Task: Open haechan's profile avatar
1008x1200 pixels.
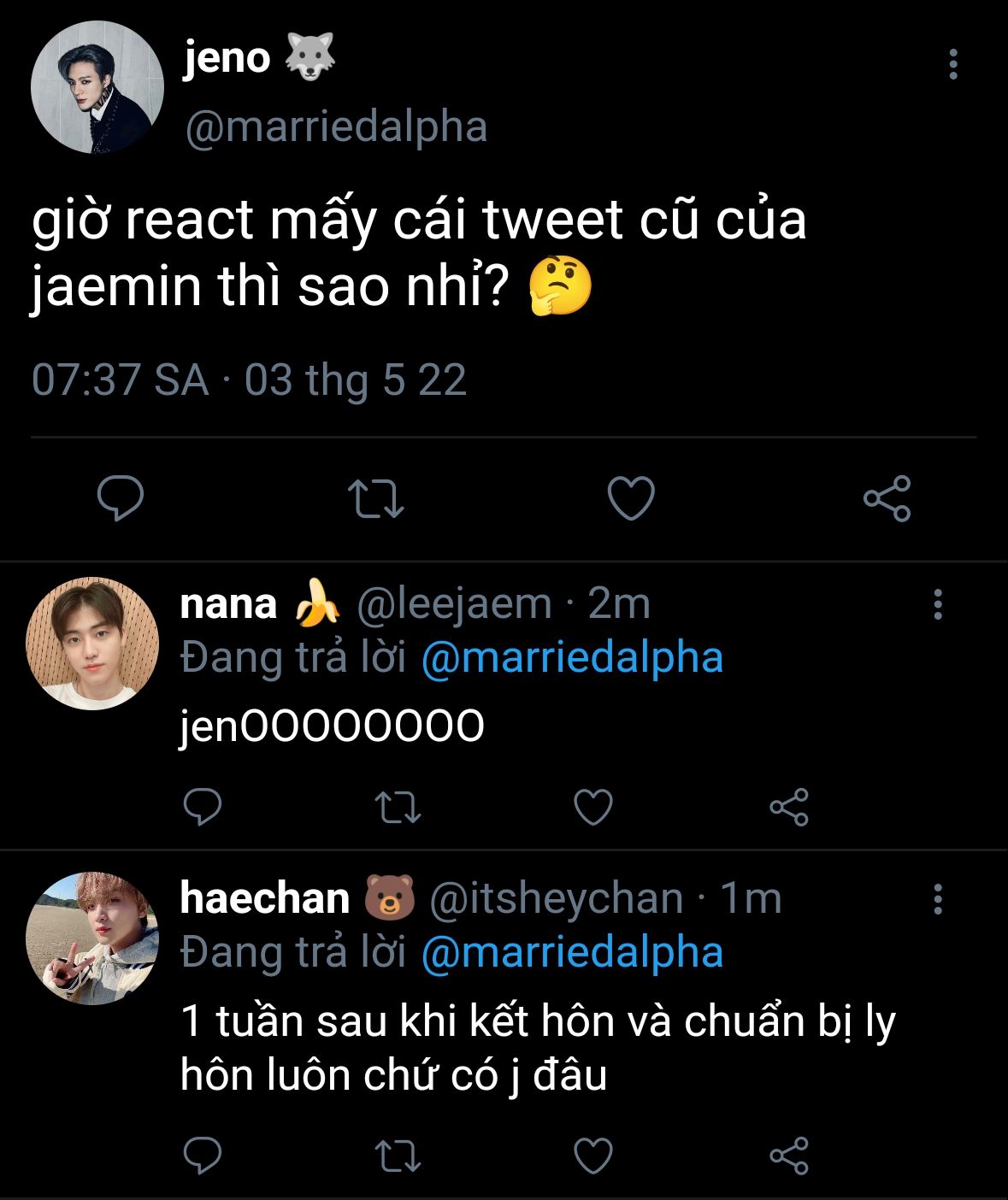Action: pos(92,938)
